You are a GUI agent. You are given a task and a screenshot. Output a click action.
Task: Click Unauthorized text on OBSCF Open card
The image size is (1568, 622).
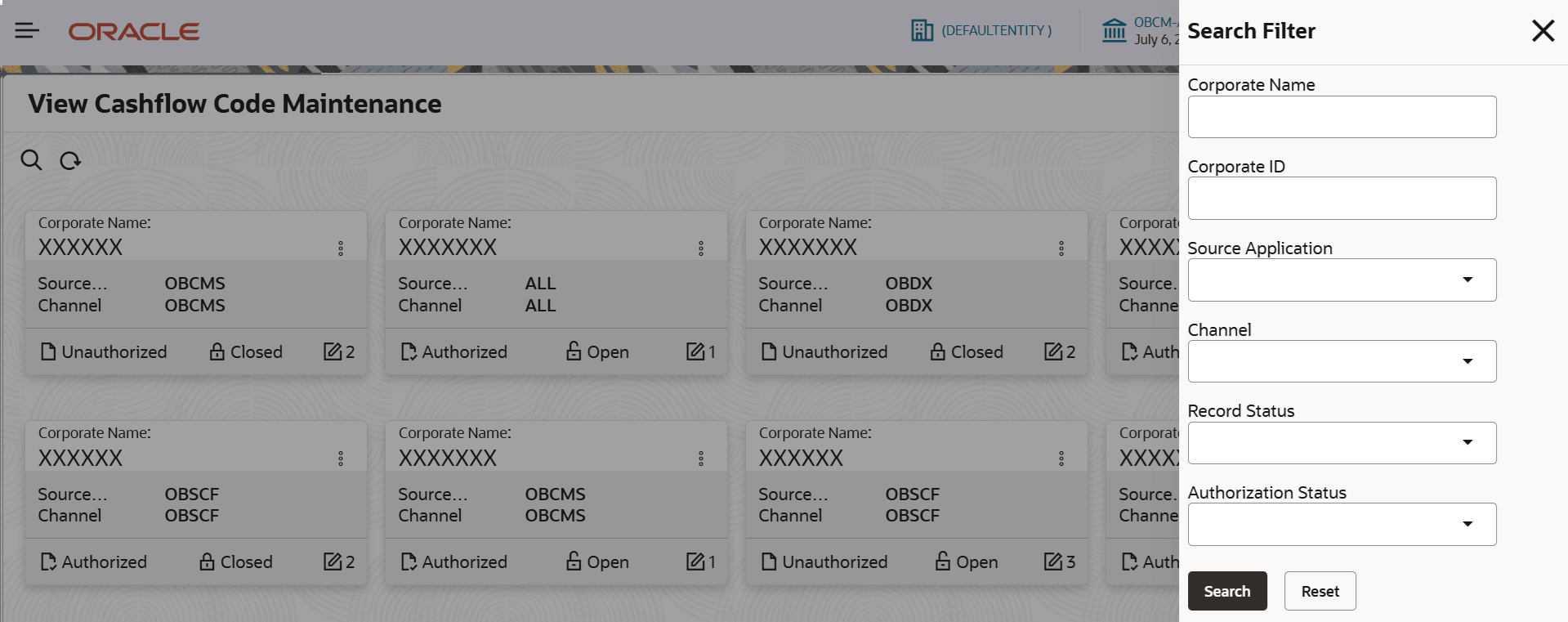pos(834,562)
